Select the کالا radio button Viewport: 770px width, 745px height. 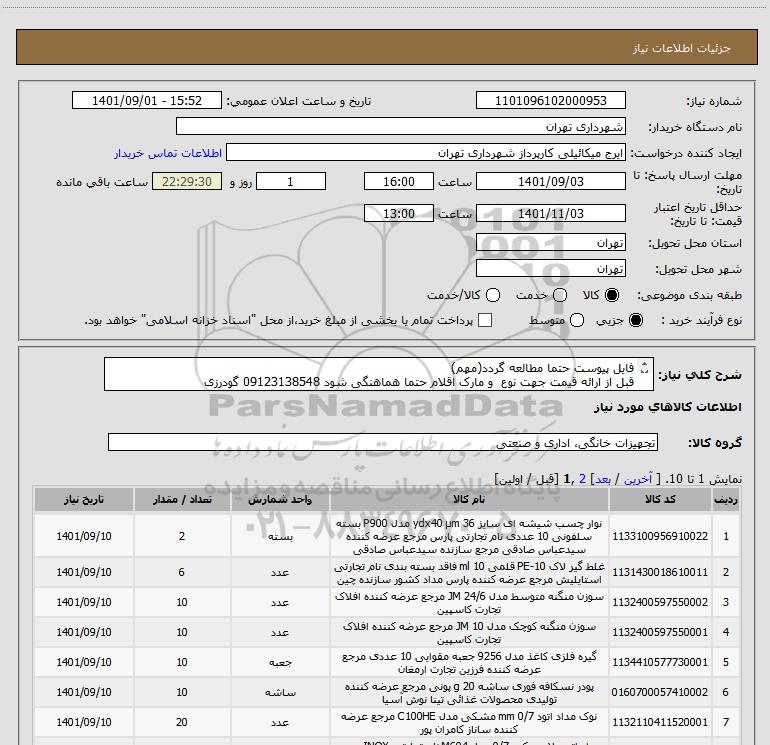[612, 295]
